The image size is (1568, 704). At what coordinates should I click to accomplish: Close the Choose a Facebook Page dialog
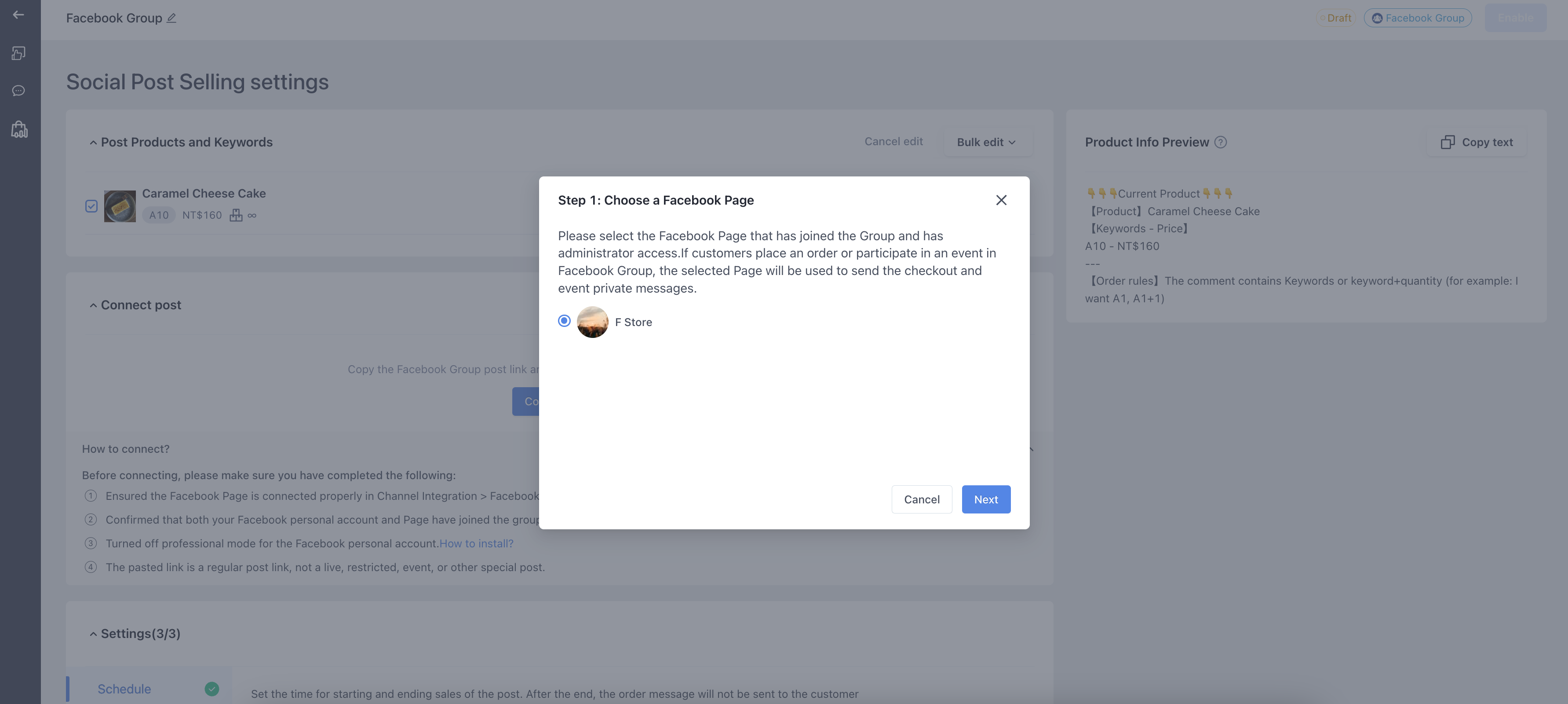[x=1001, y=200]
